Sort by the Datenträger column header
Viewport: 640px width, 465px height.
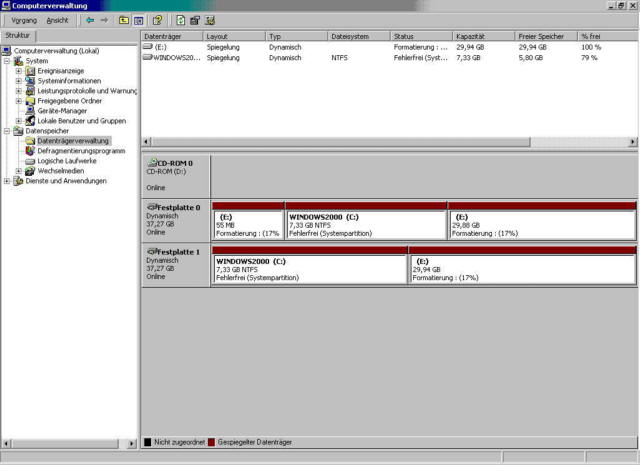(172, 36)
